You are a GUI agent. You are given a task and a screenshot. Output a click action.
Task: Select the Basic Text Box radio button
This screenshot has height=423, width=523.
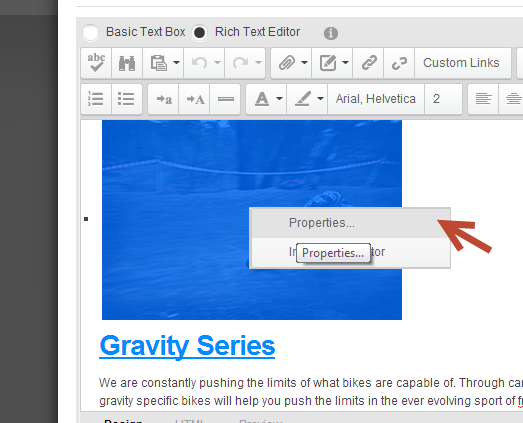point(90,33)
